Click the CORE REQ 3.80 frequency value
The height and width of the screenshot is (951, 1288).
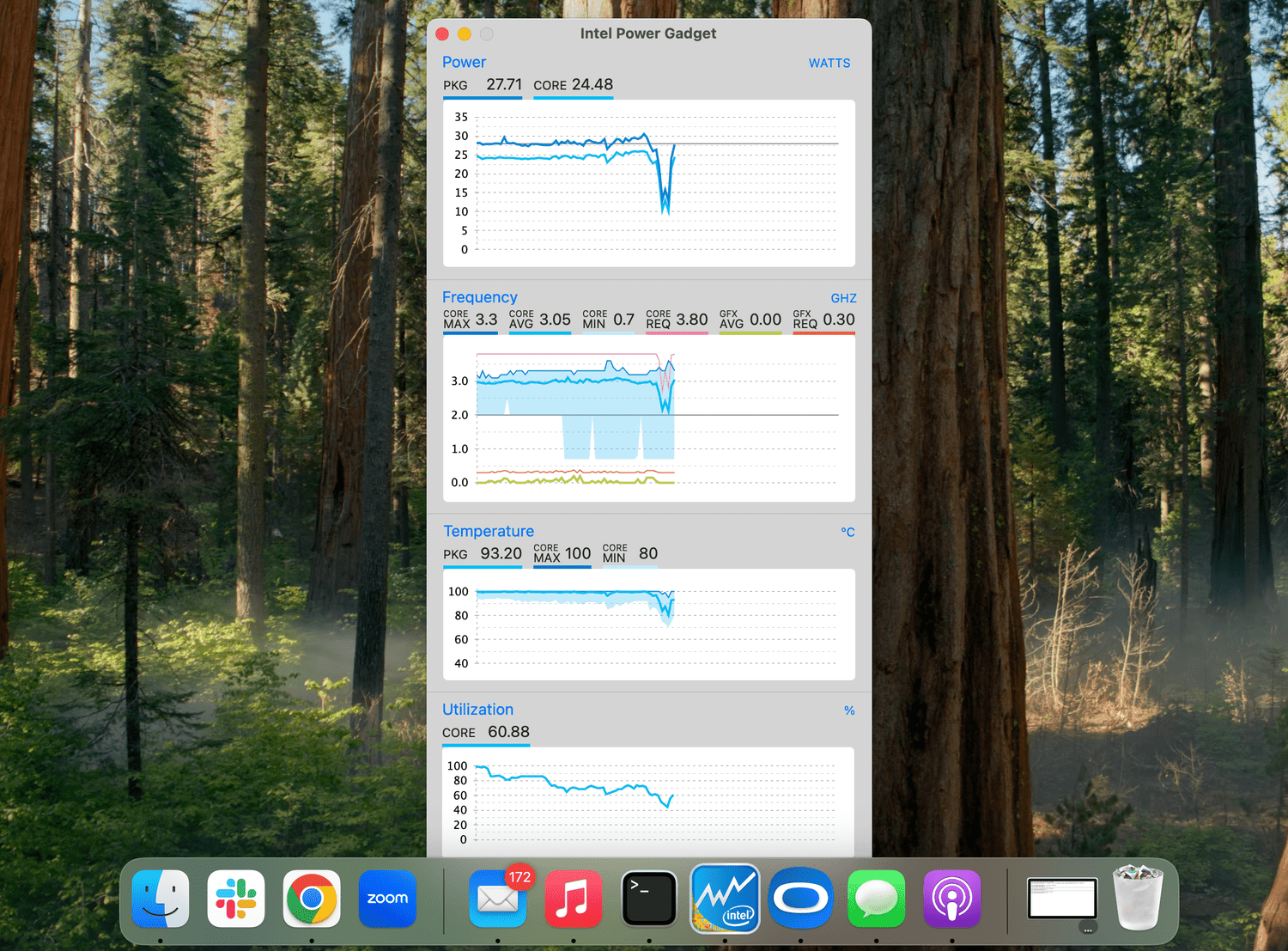click(691, 320)
